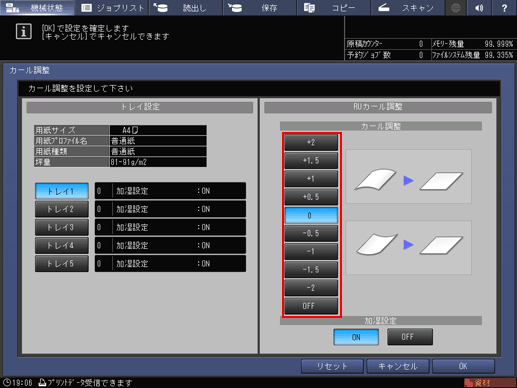Open the コピー copy tab
Image resolution: width=517 pixels, height=388 pixels.
(333, 8)
